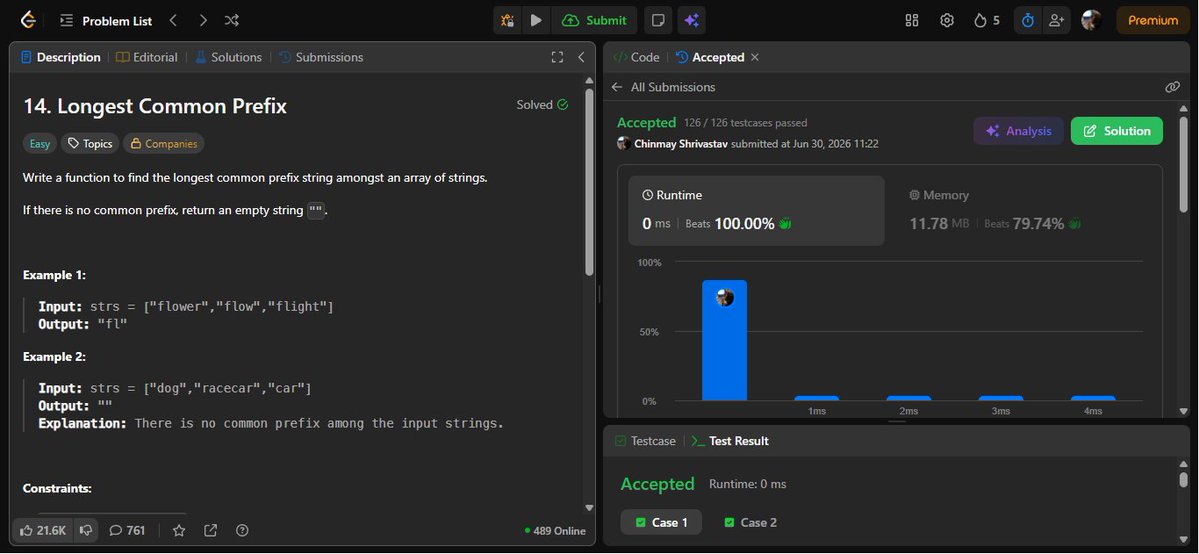
Task: Click the green Solution button
Action: (1116, 131)
